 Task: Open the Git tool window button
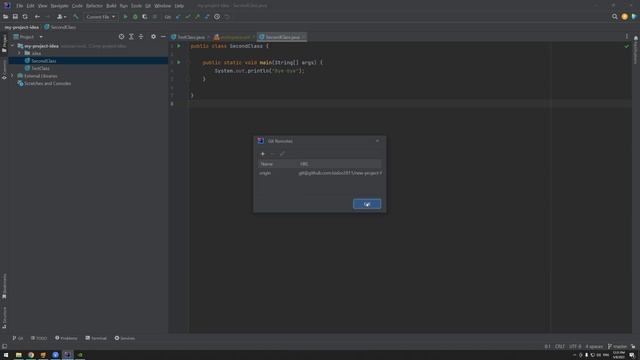pos(18,338)
